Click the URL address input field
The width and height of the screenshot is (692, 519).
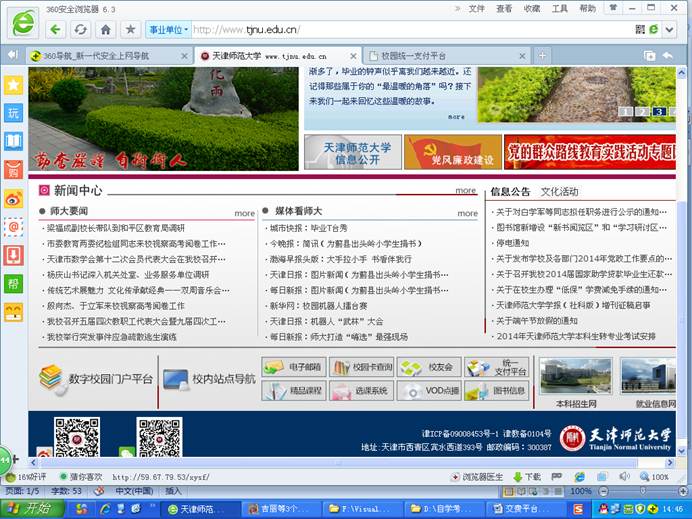[x=410, y=30]
